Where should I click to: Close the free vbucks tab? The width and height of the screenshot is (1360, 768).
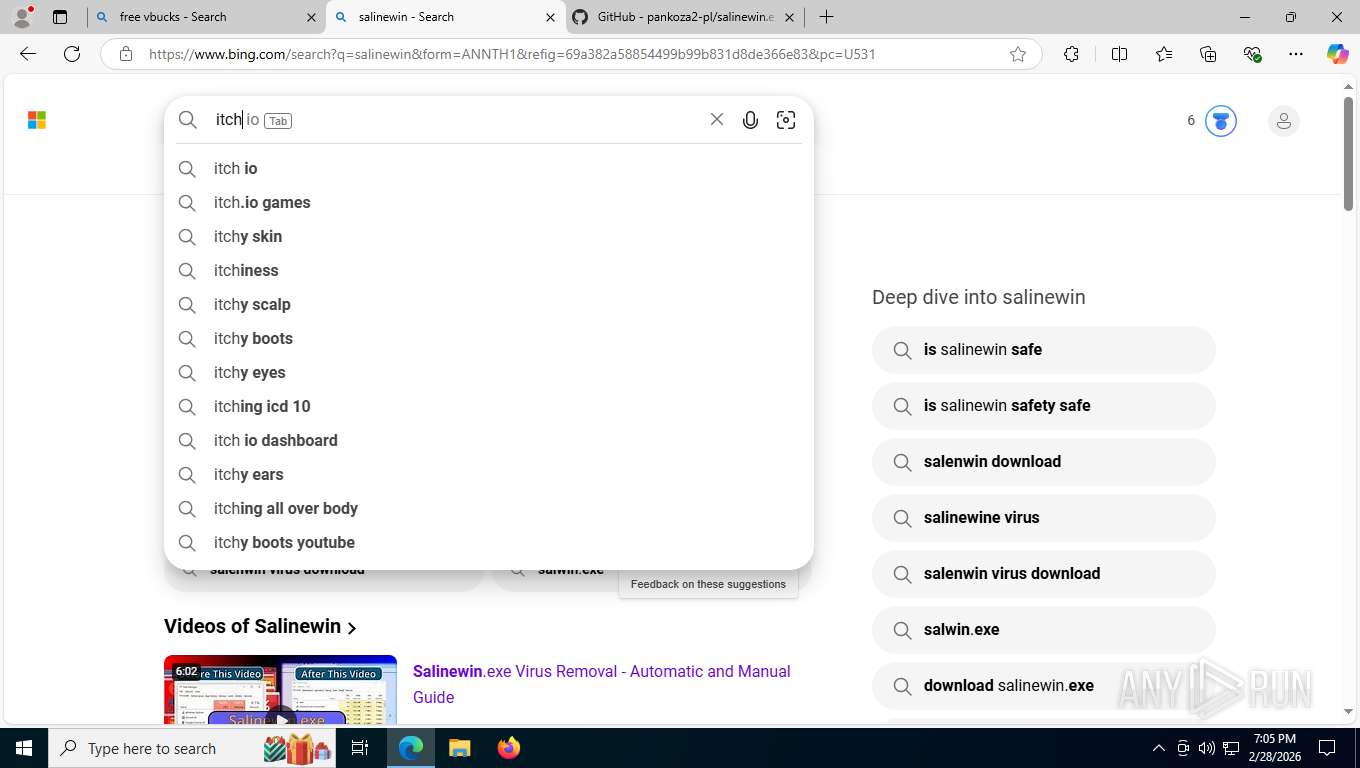311,17
